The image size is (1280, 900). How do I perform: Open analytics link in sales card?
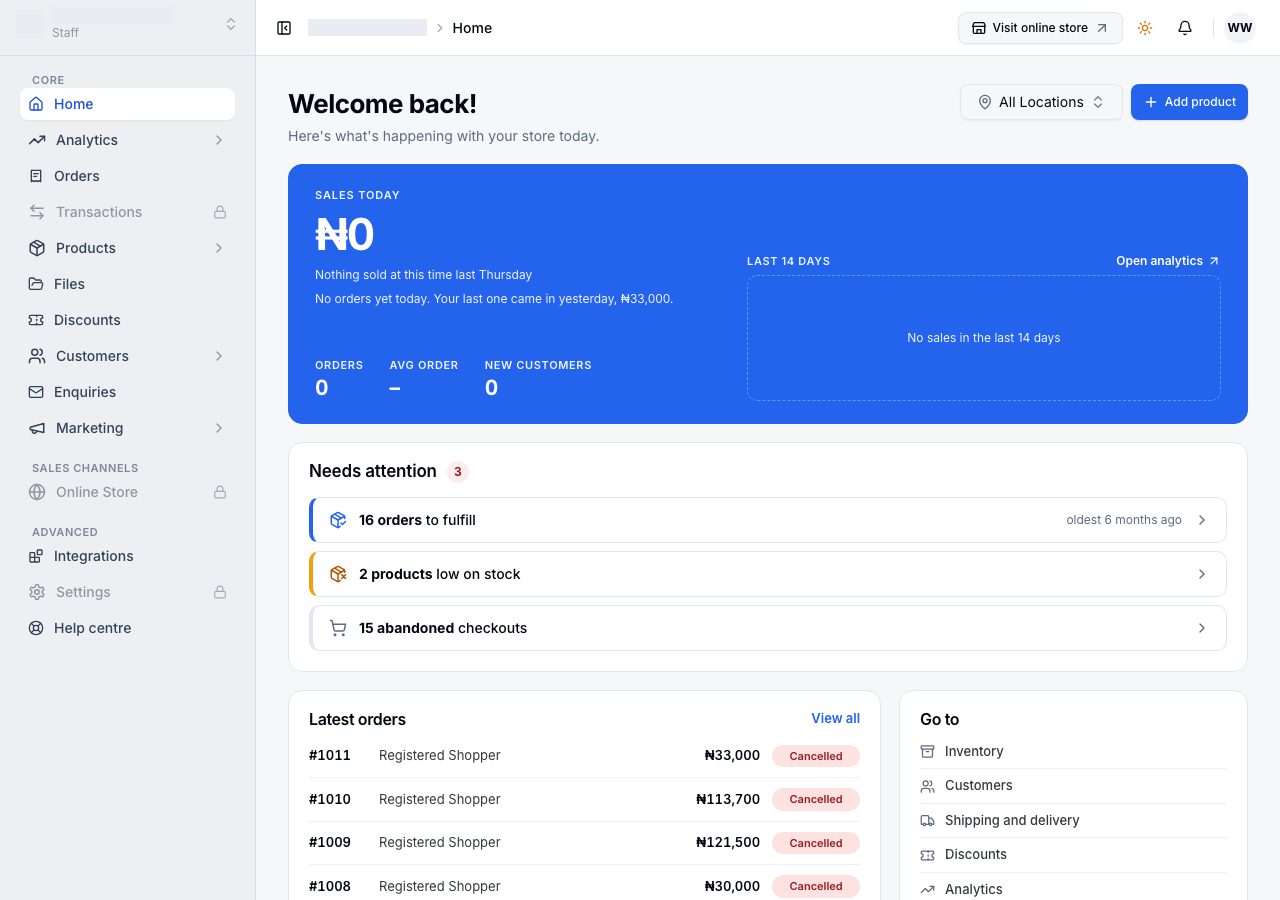(x=1168, y=261)
